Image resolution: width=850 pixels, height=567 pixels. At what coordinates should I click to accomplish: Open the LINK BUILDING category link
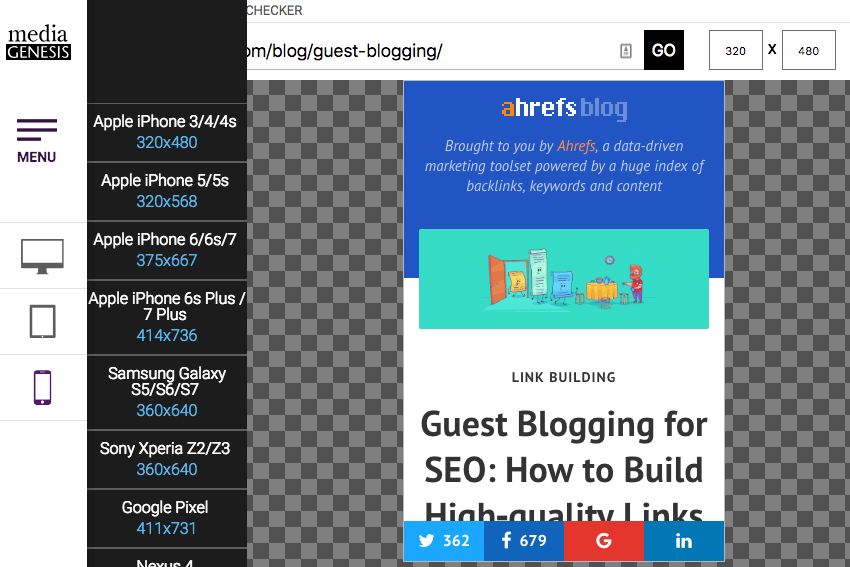pyautogui.click(x=564, y=377)
